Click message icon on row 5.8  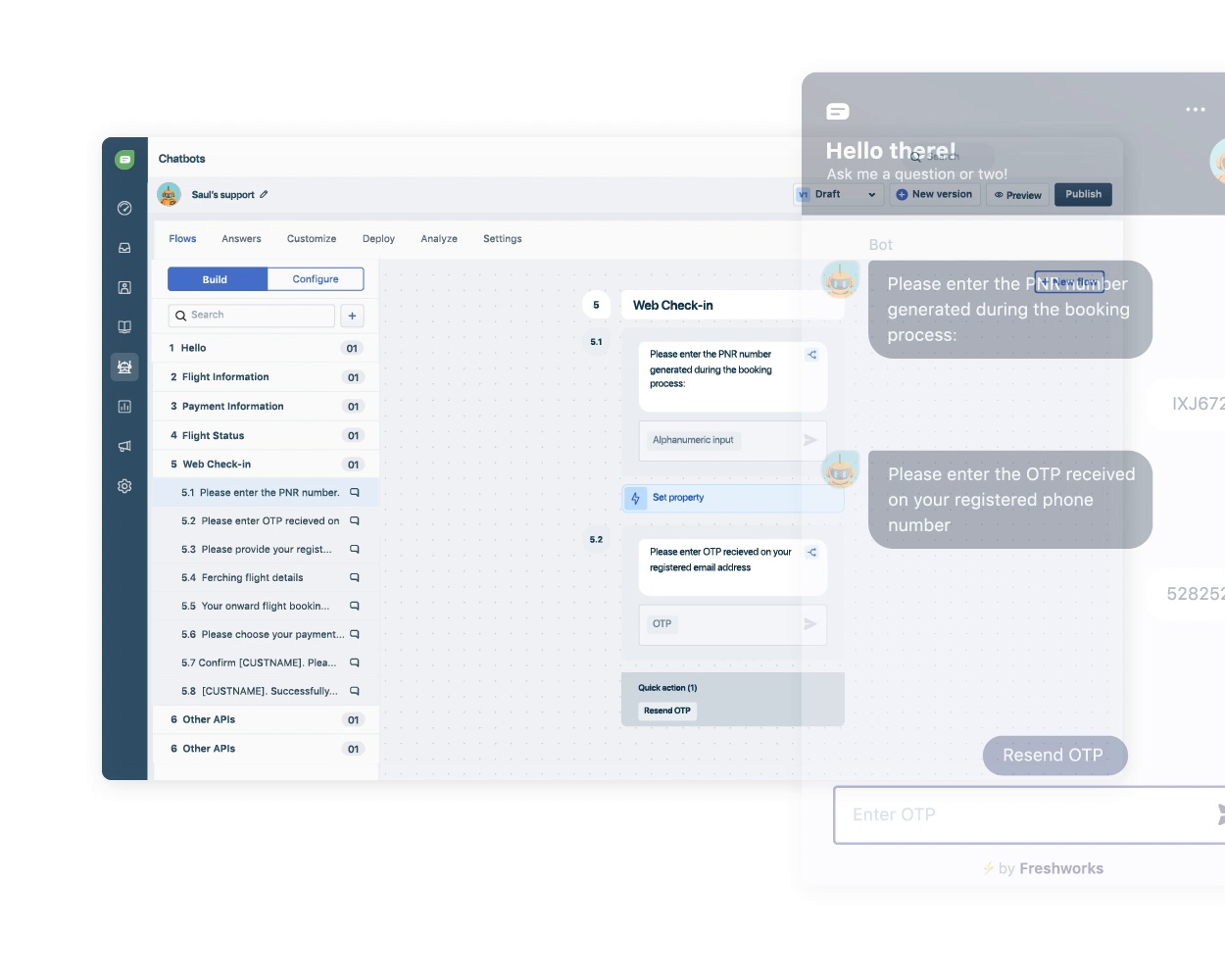tap(355, 692)
